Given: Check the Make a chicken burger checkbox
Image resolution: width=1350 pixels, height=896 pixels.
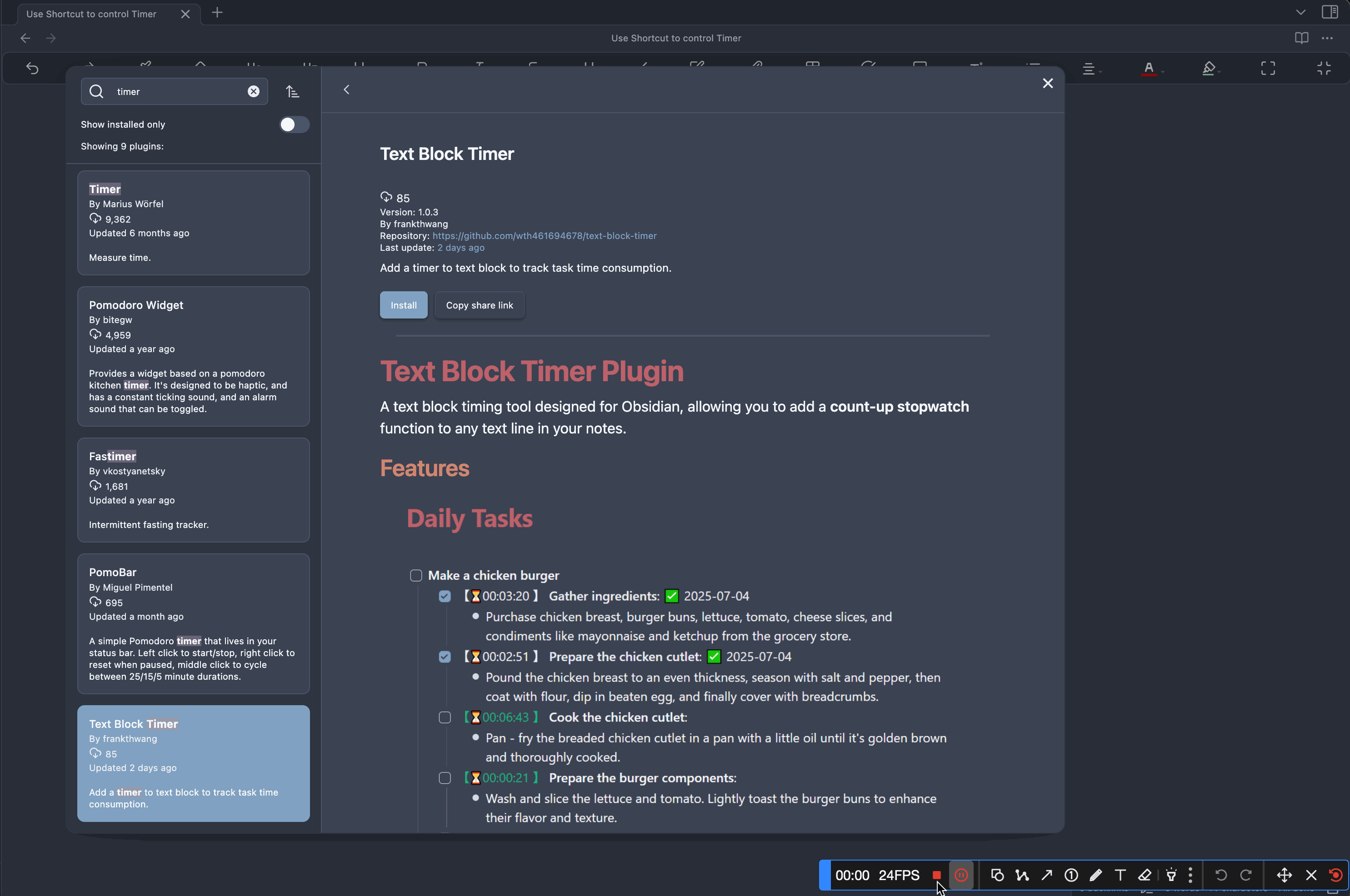Looking at the screenshot, I should [416, 575].
